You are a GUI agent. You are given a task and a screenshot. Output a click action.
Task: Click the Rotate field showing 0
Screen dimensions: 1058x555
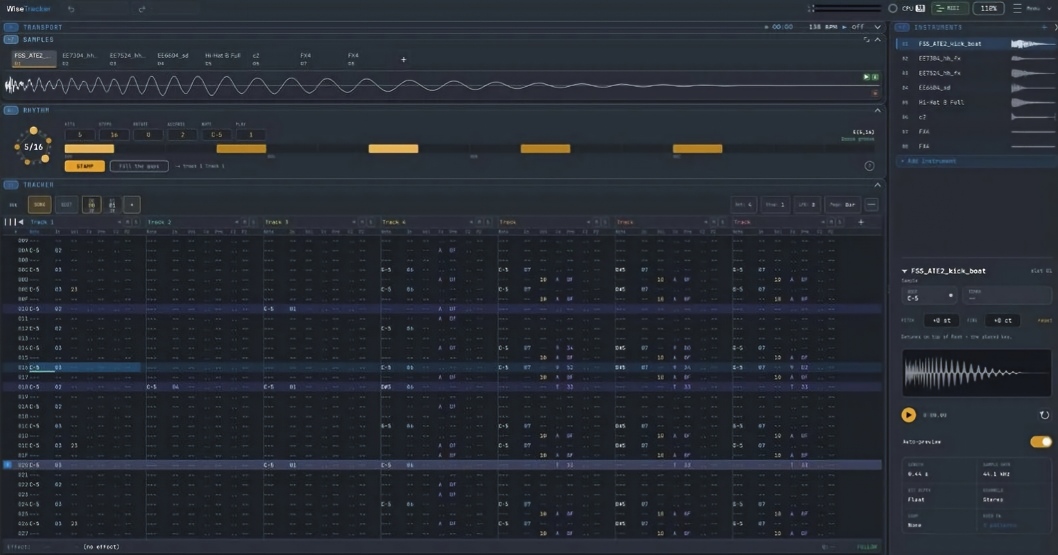pos(148,135)
